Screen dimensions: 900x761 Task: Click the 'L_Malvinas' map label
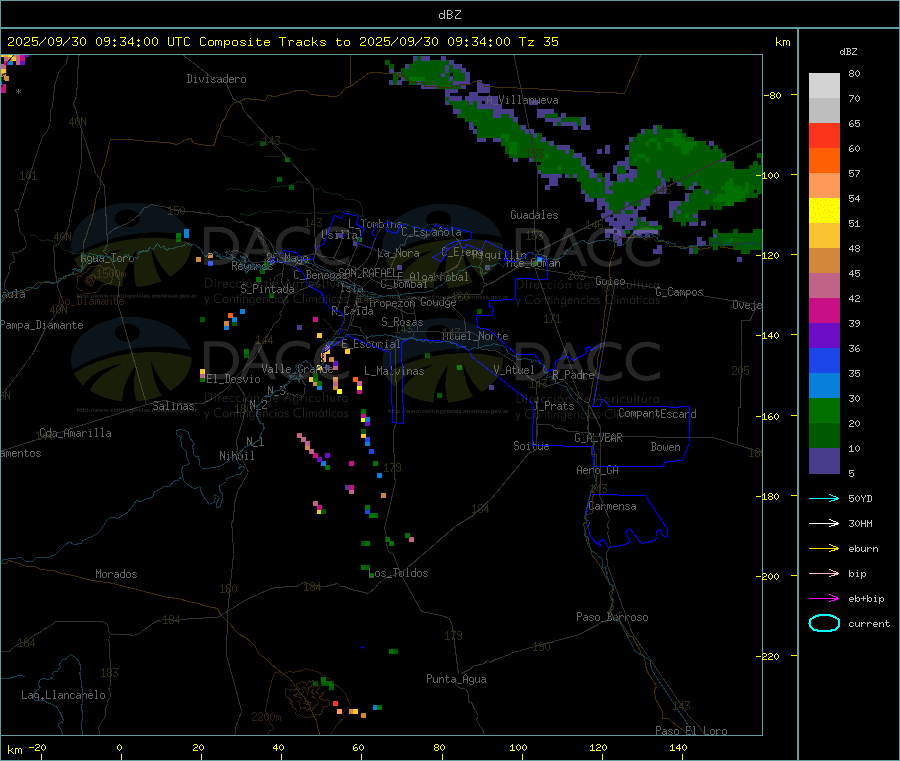coord(394,372)
